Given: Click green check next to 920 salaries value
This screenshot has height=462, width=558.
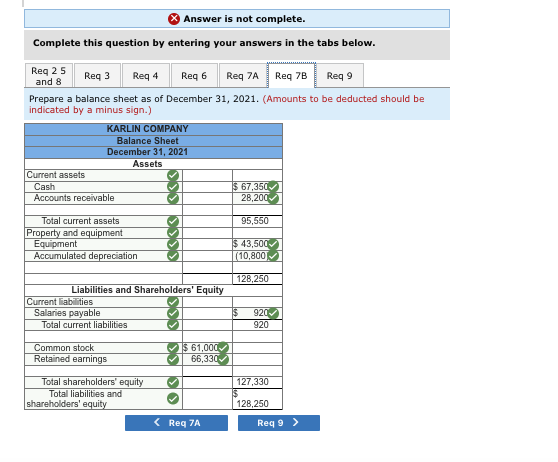Looking at the screenshot, I should coord(273,313).
